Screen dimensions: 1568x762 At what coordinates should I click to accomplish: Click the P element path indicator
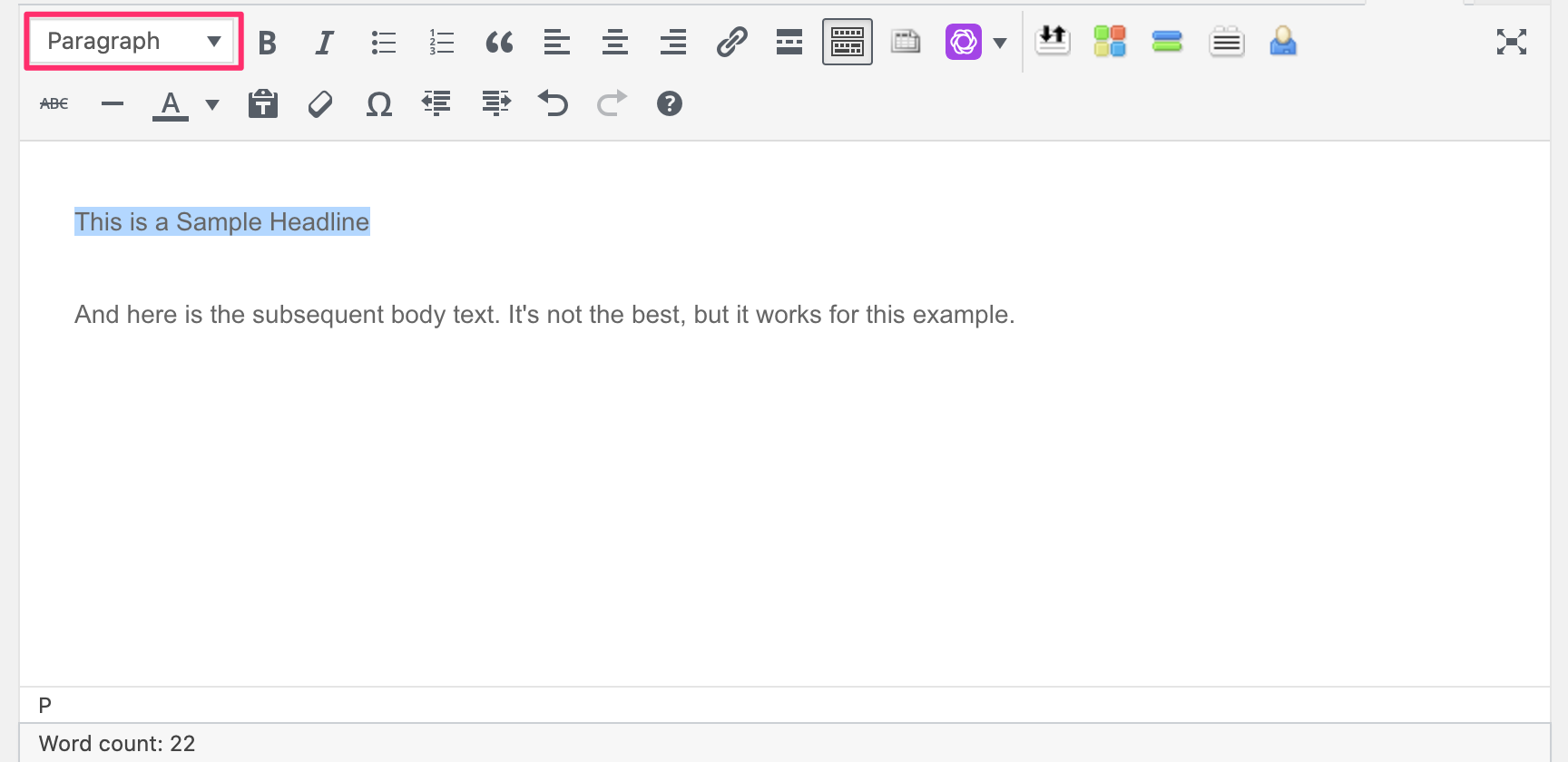(45, 706)
